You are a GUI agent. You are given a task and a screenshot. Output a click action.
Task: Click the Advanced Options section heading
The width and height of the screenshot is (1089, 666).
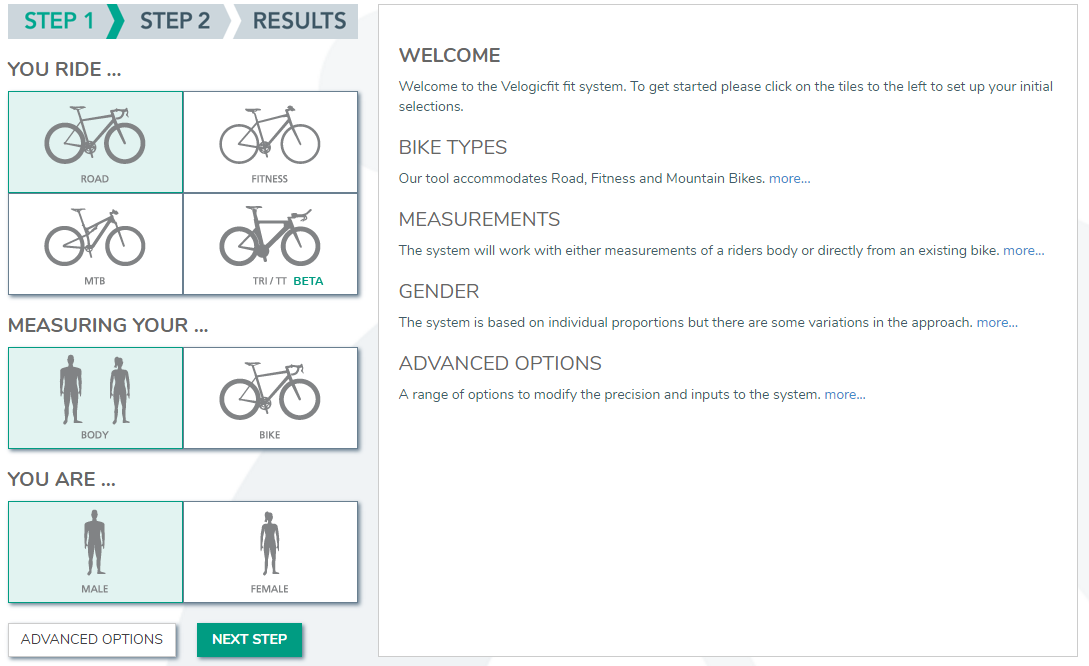500,363
